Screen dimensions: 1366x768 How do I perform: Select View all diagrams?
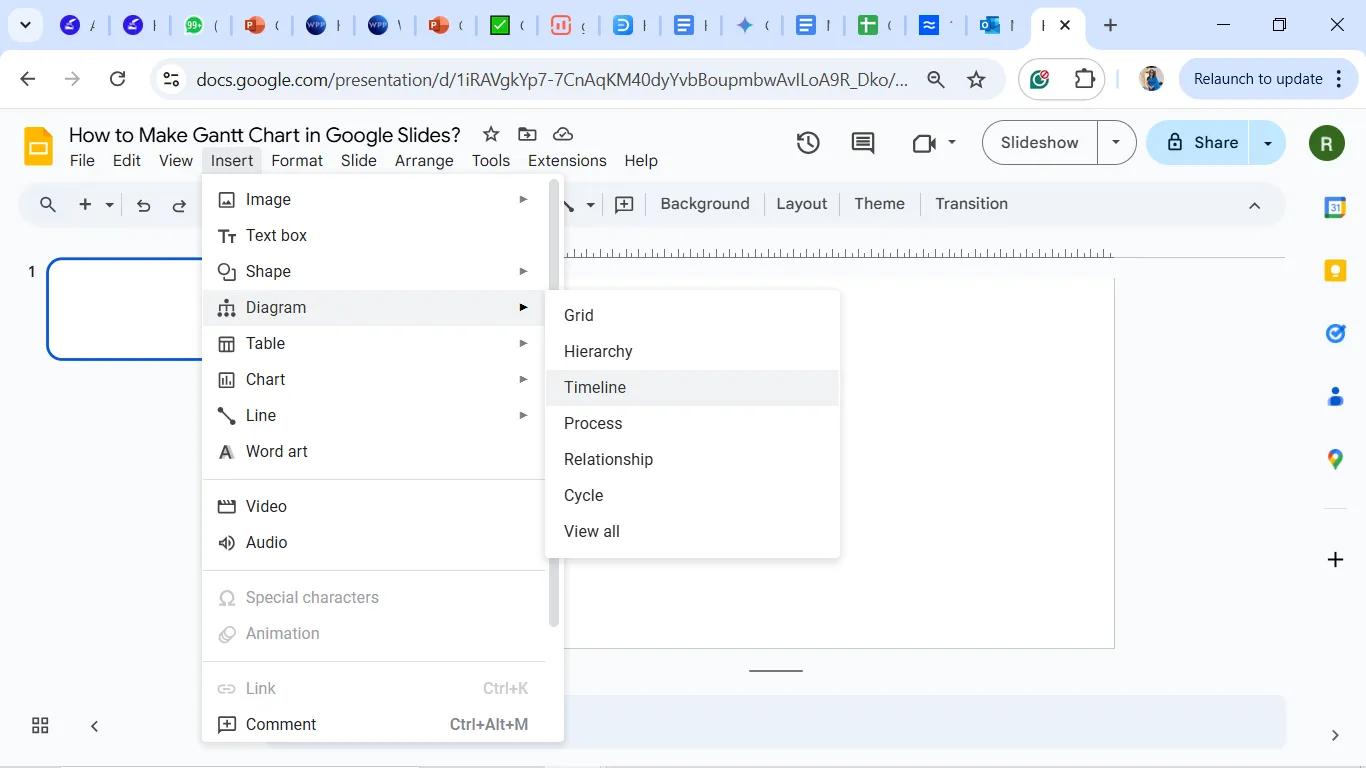[x=692, y=532]
